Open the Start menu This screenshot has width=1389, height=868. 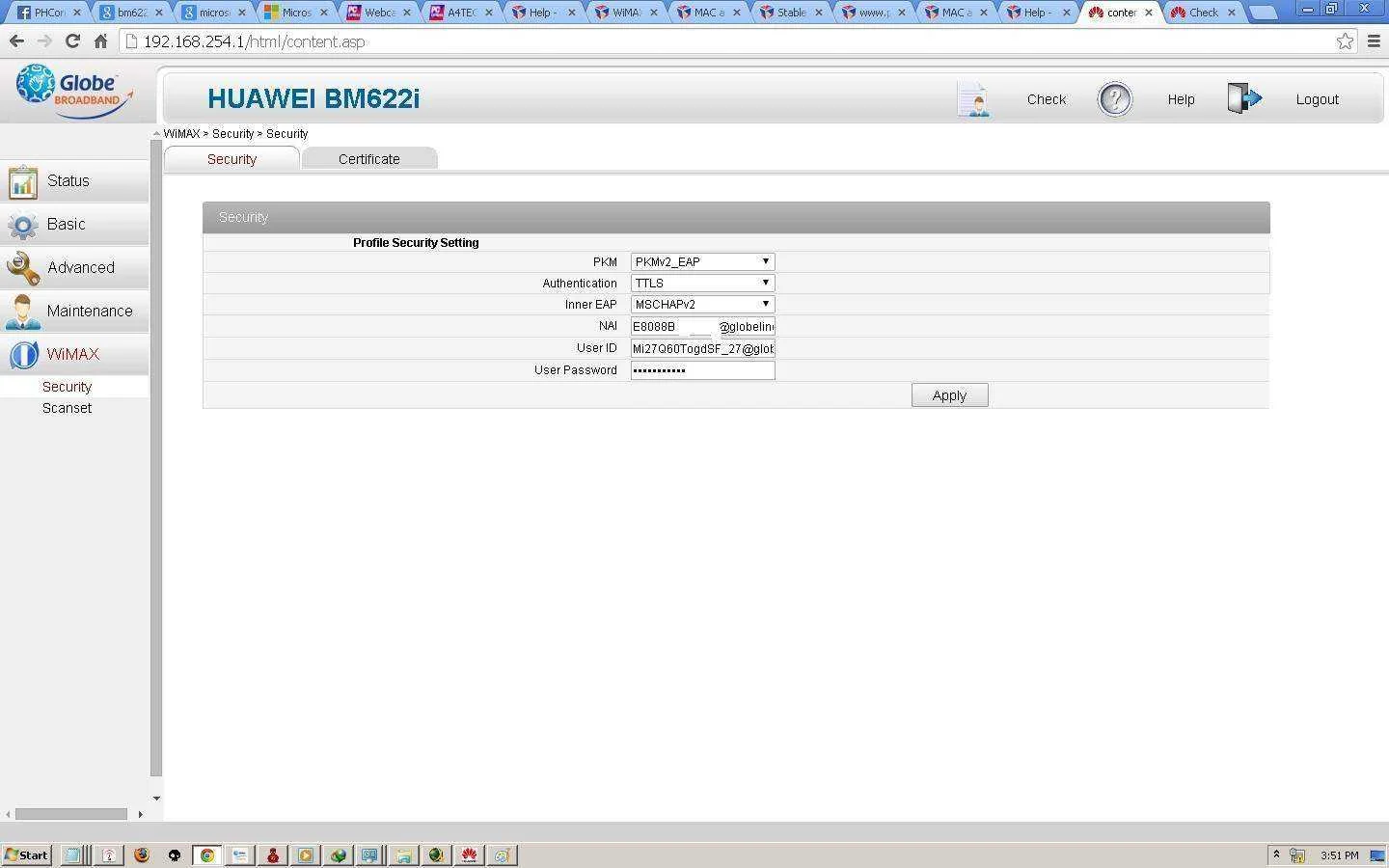pyautogui.click(x=26, y=855)
